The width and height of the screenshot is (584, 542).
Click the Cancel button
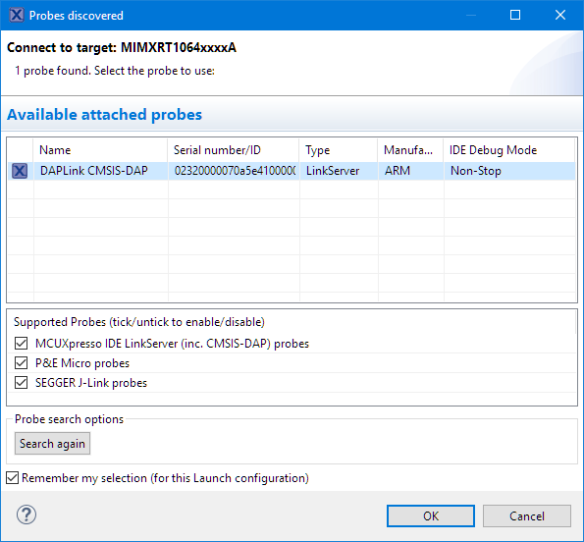(x=527, y=516)
